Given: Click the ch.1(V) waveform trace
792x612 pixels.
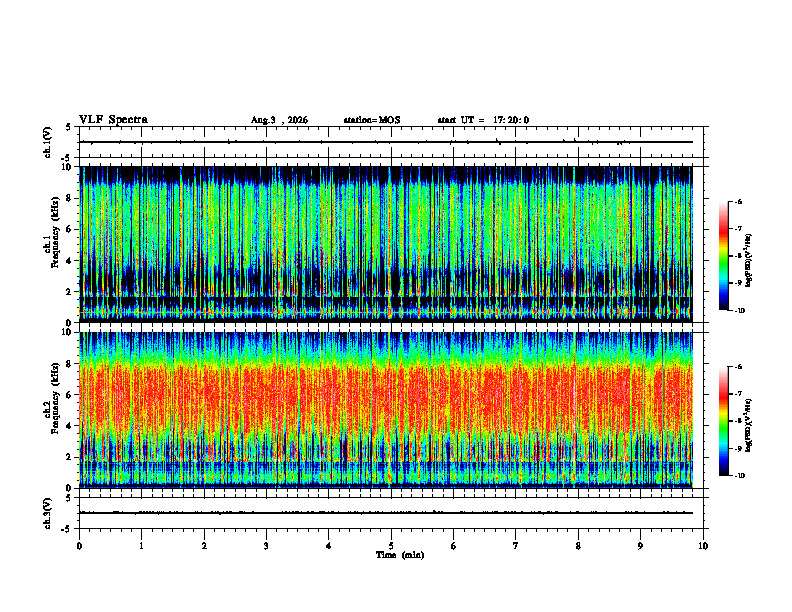Looking at the screenshot, I should 386,142.
